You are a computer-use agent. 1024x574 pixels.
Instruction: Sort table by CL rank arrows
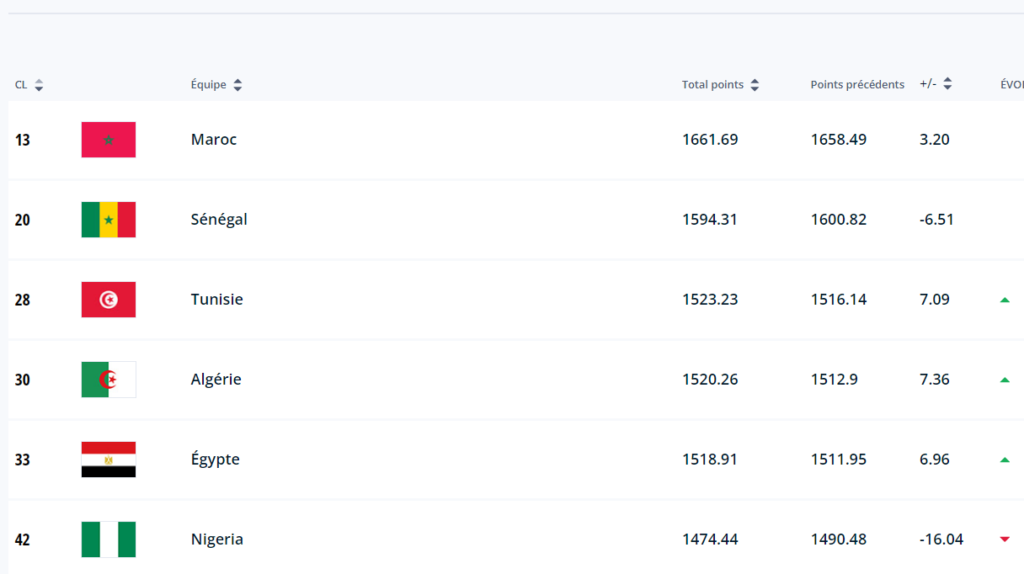point(39,85)
